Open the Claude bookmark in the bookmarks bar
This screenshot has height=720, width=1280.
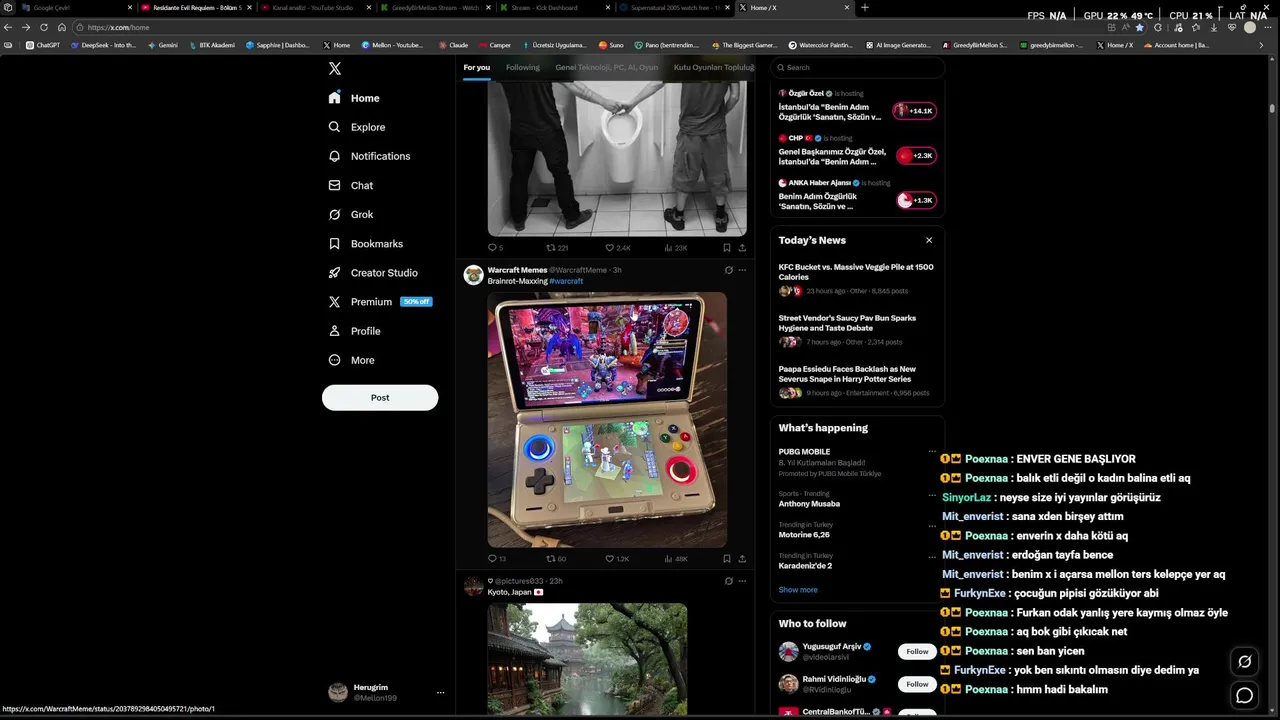[453, 45]
